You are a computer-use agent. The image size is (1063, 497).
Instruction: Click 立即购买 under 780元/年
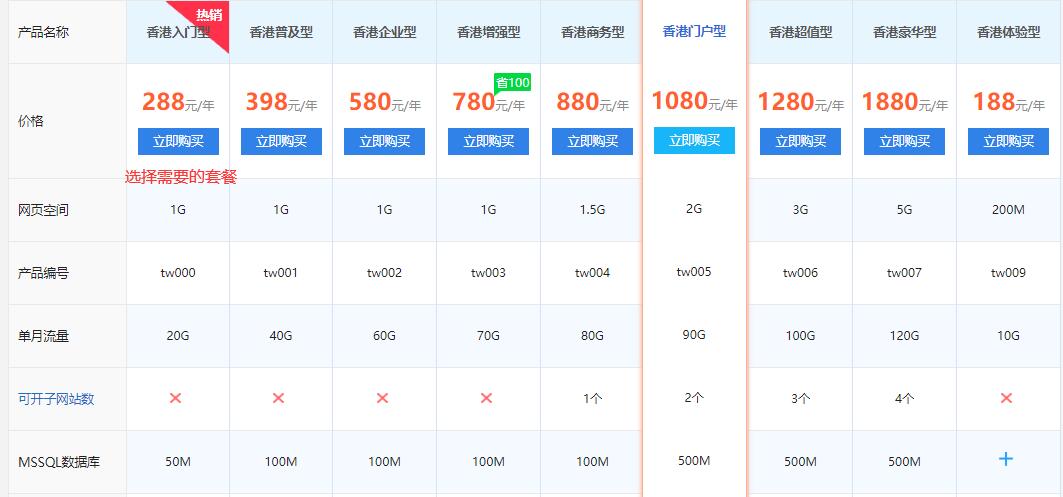488,141
